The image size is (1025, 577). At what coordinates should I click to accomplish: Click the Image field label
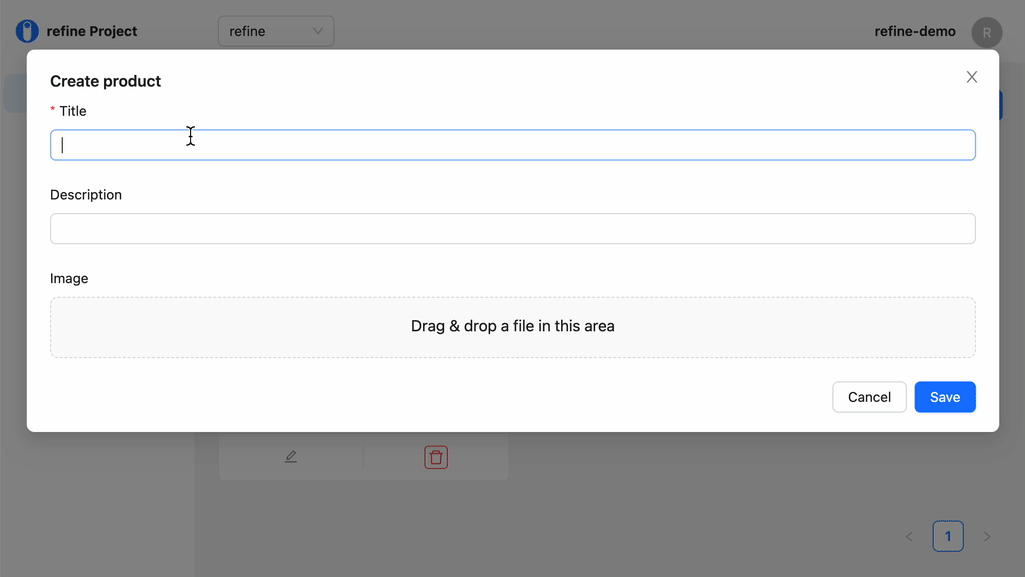click(x=69, y=278)
